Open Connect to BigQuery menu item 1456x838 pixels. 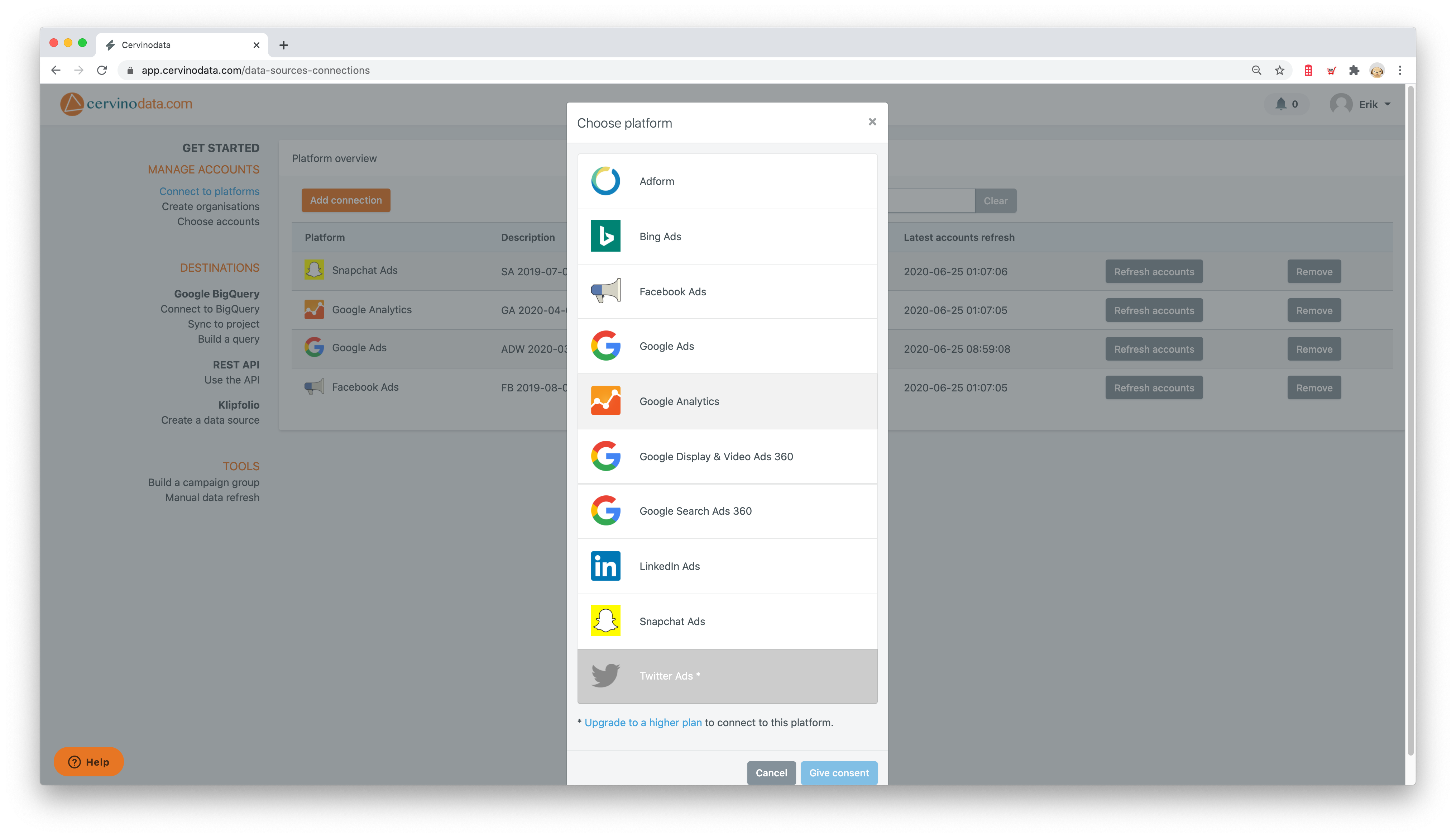210,309
